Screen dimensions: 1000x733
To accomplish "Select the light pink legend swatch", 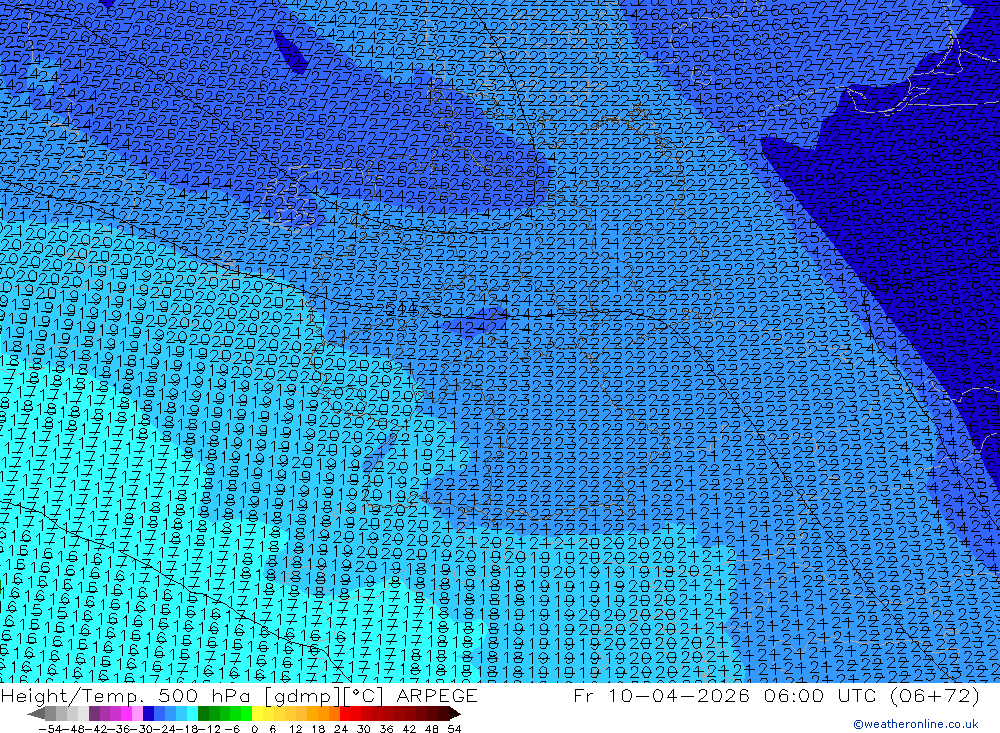I will pyautogui.click(x=137, y=714).
